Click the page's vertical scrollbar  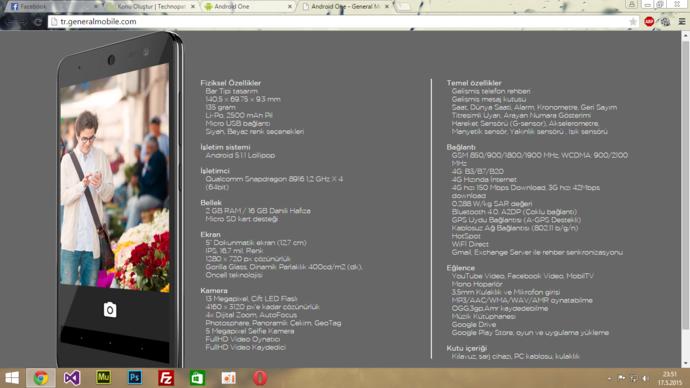pos(685,185)
